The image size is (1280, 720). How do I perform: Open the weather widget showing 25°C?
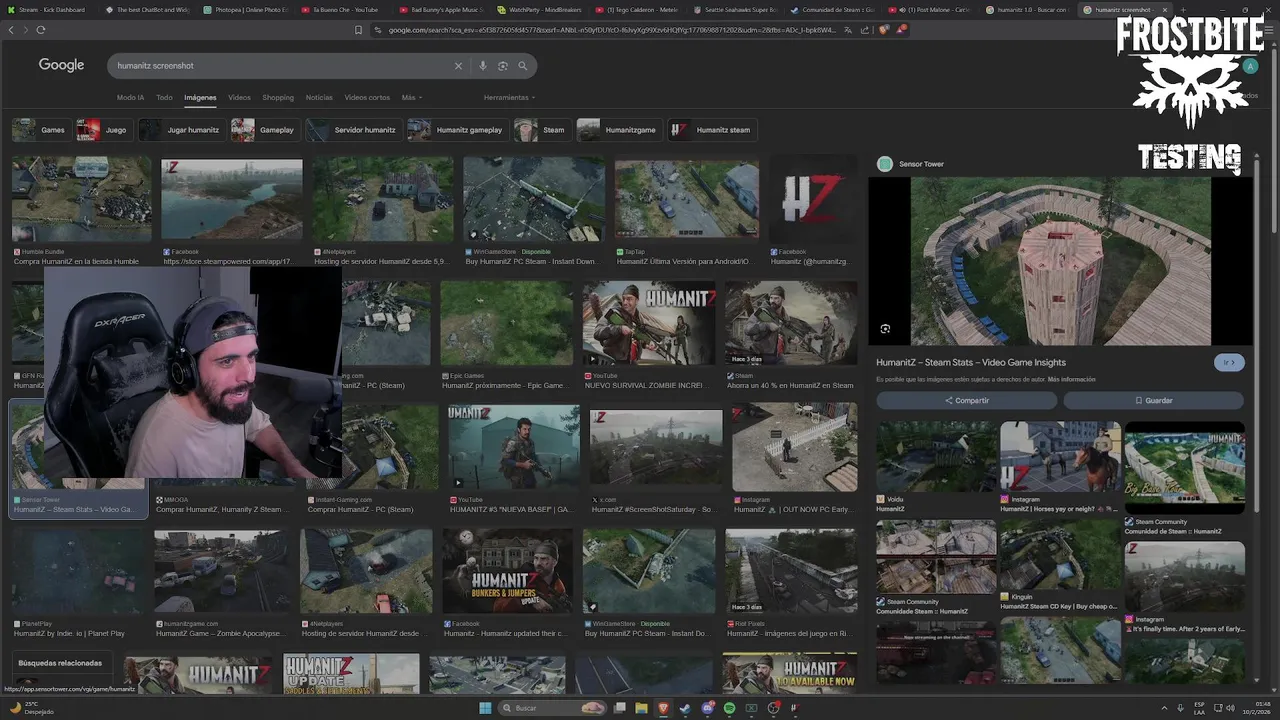click(x=30, y=708)
